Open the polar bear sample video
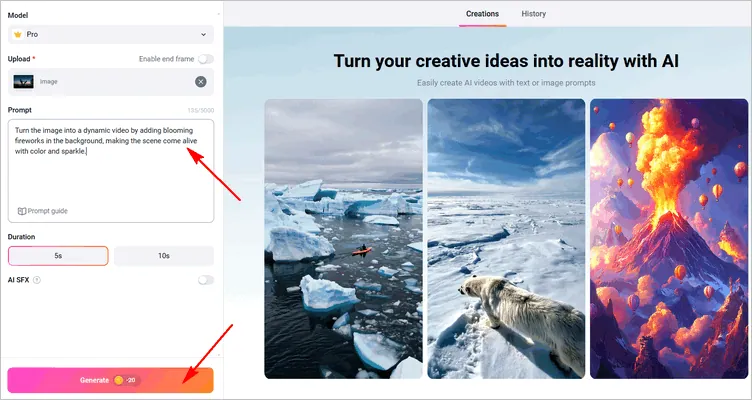Screen dimensions: 752x400 [x=506, y=239]
